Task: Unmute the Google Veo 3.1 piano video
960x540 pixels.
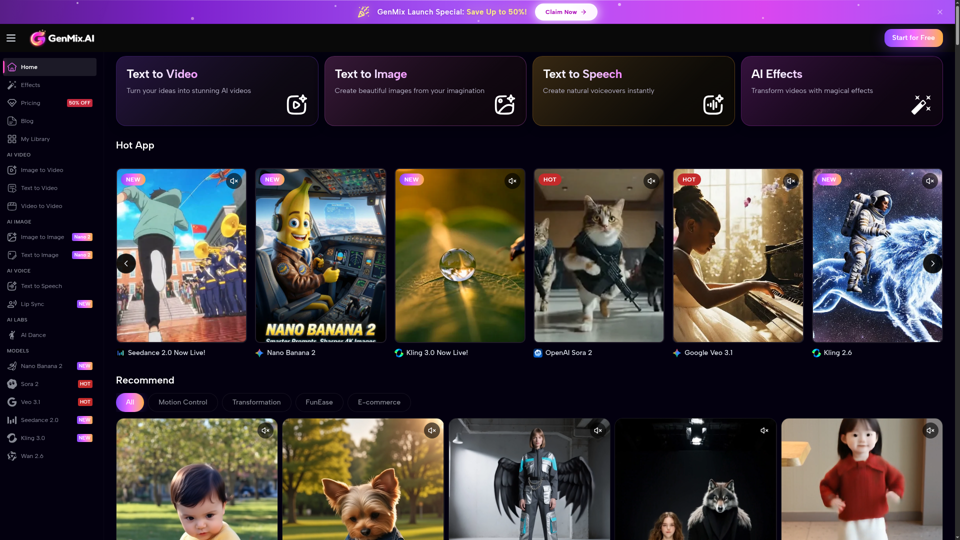Action: pyautogui.click(x=790, y=181)
